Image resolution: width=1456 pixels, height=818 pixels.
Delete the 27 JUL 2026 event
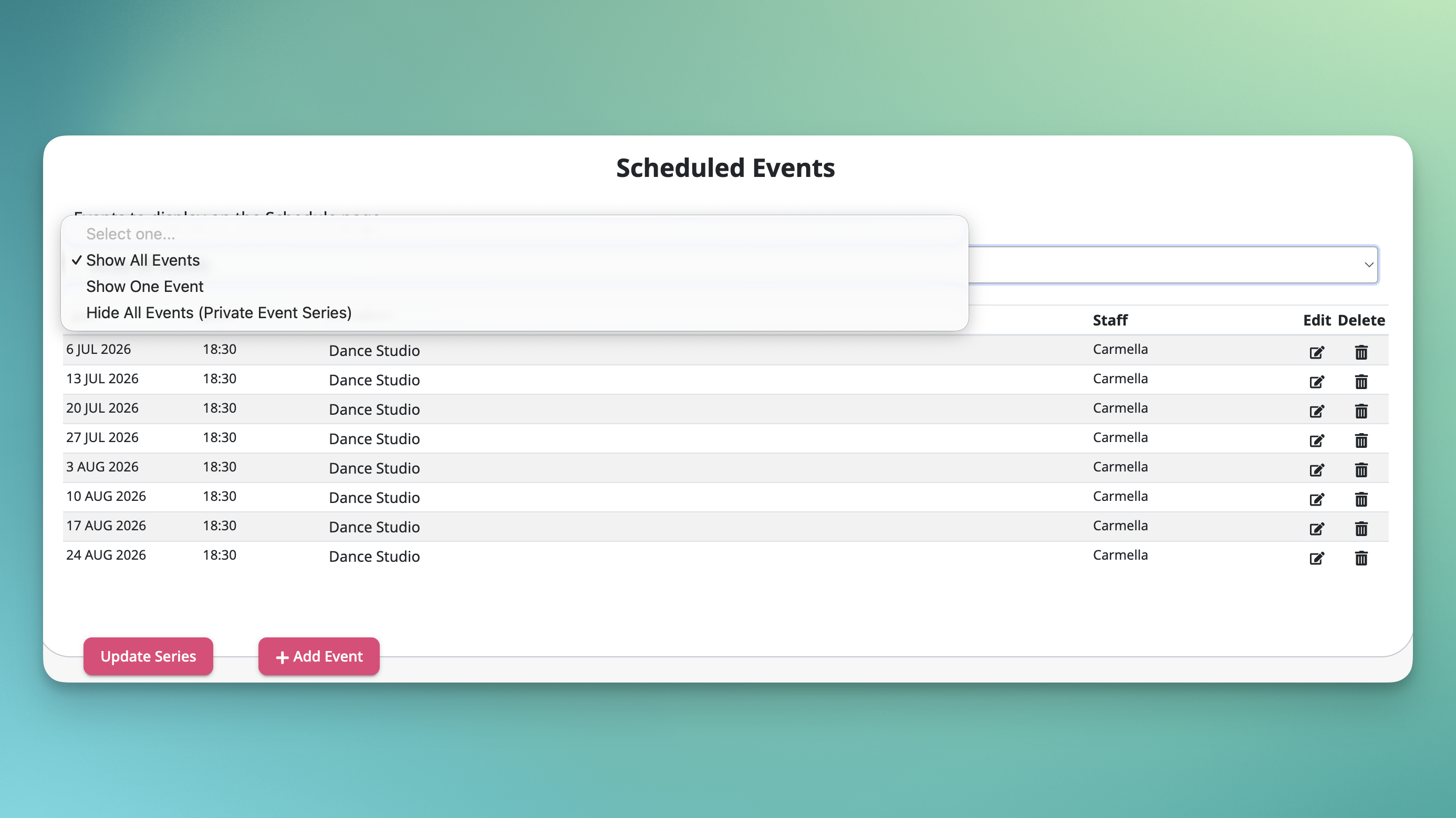pos(1361,441)
